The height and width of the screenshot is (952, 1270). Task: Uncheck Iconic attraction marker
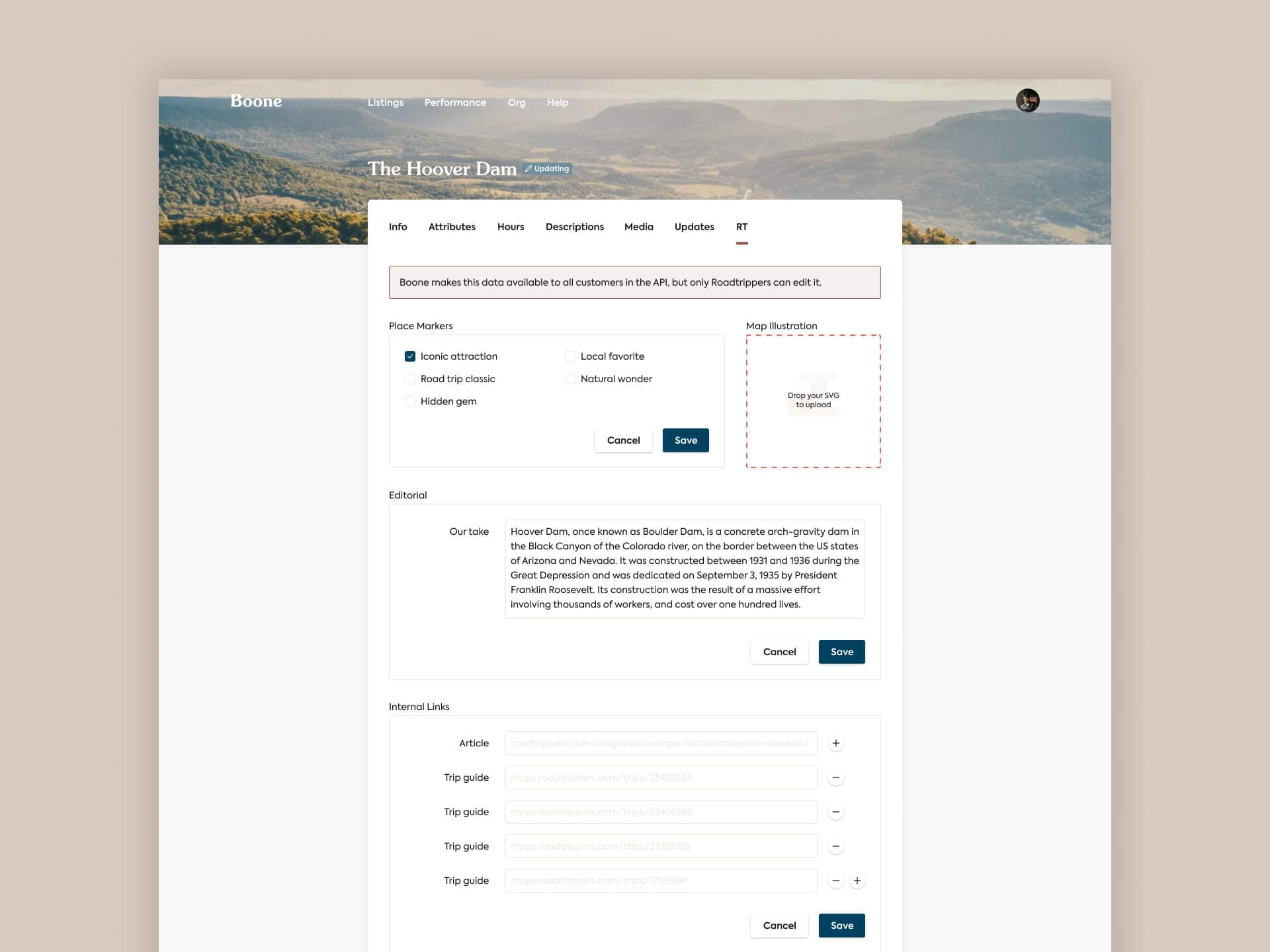pos(410,356)
